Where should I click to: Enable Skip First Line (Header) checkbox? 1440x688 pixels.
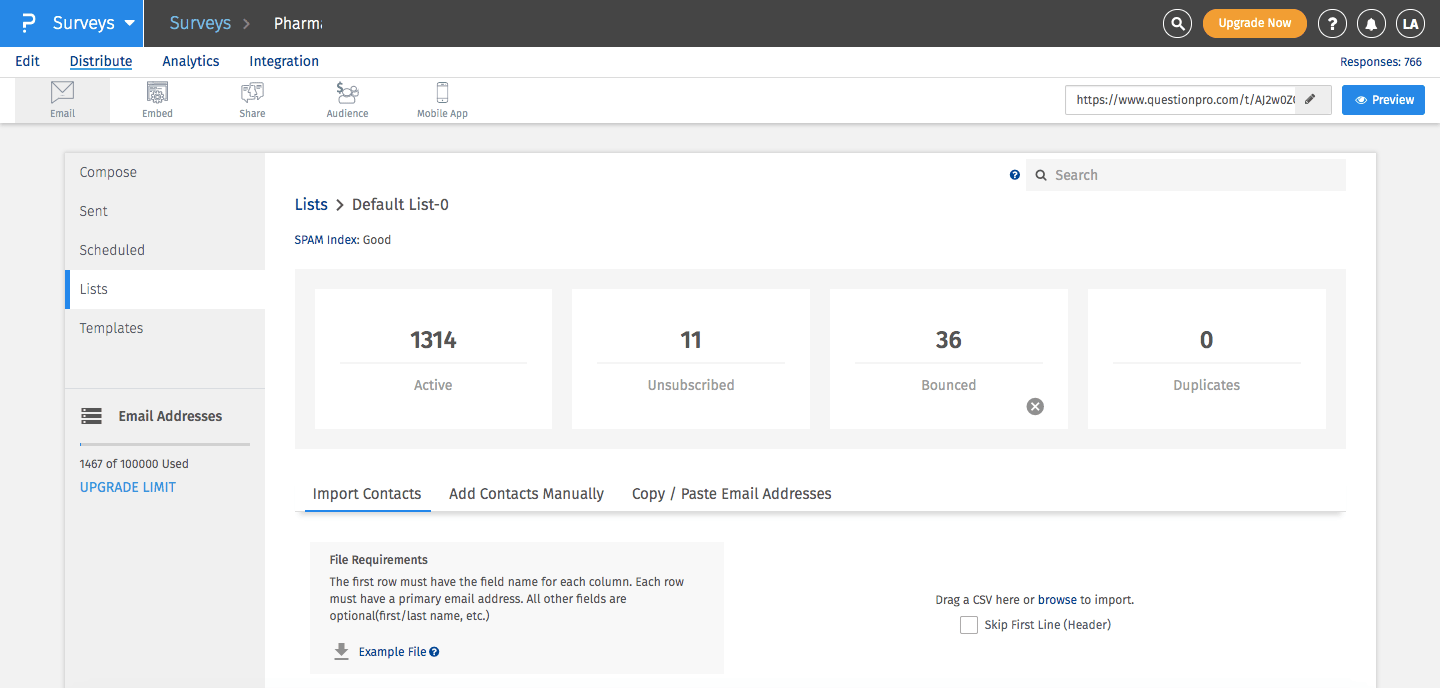[x=968, y=625]
